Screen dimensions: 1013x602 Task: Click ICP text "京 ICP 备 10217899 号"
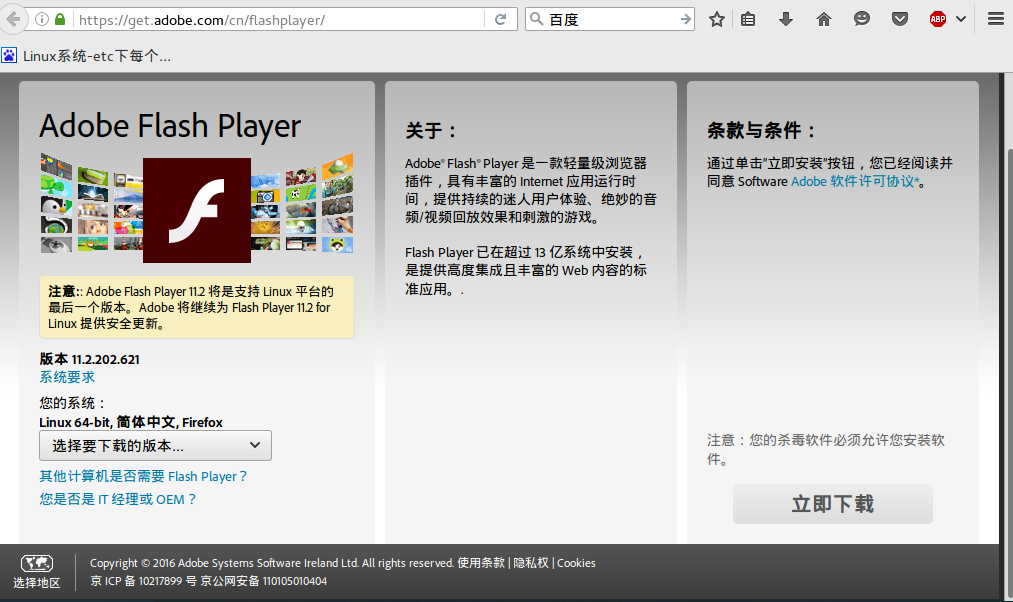pyautogui.click(x=143, y=581)
